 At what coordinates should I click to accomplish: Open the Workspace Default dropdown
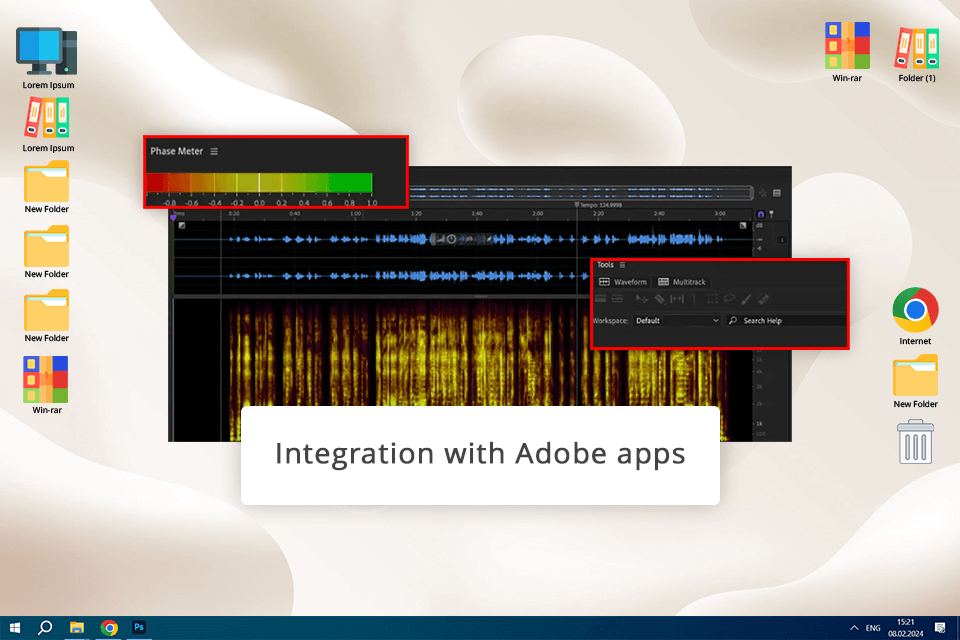click(x=677, y=320)
